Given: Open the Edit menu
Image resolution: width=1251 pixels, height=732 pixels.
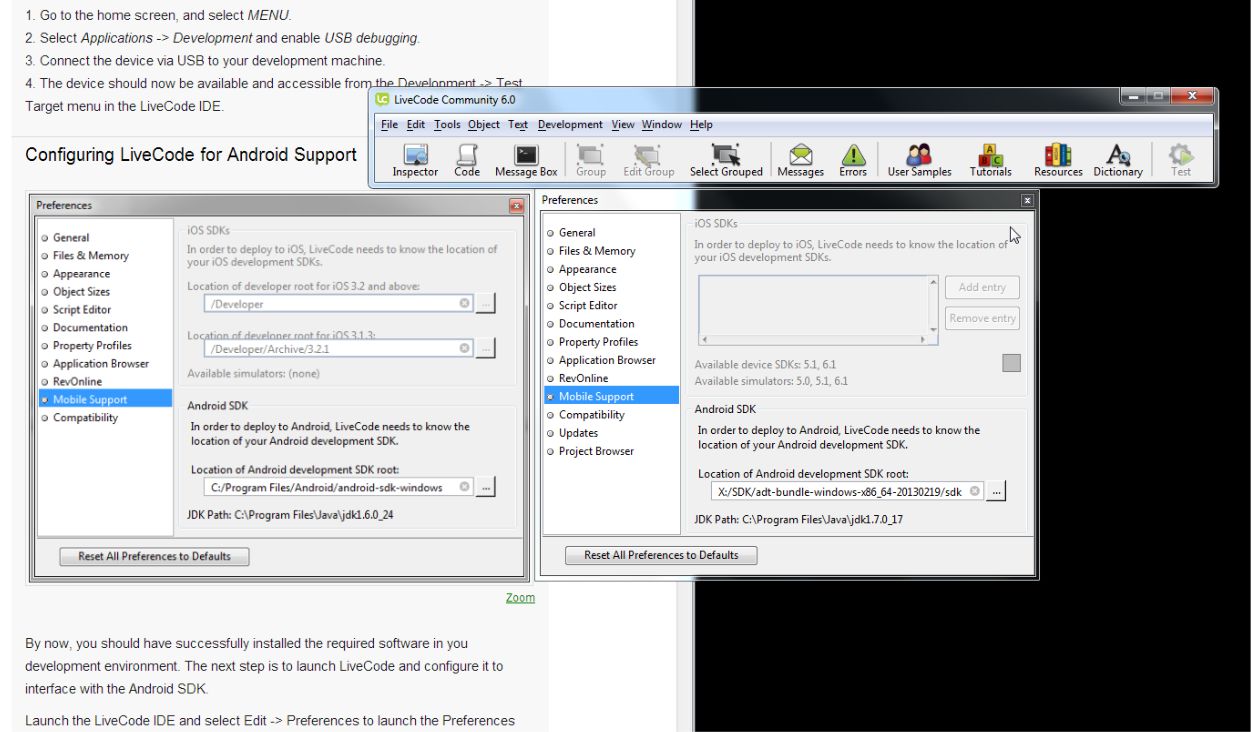Looking at the screenshot, I should [416, 125].
